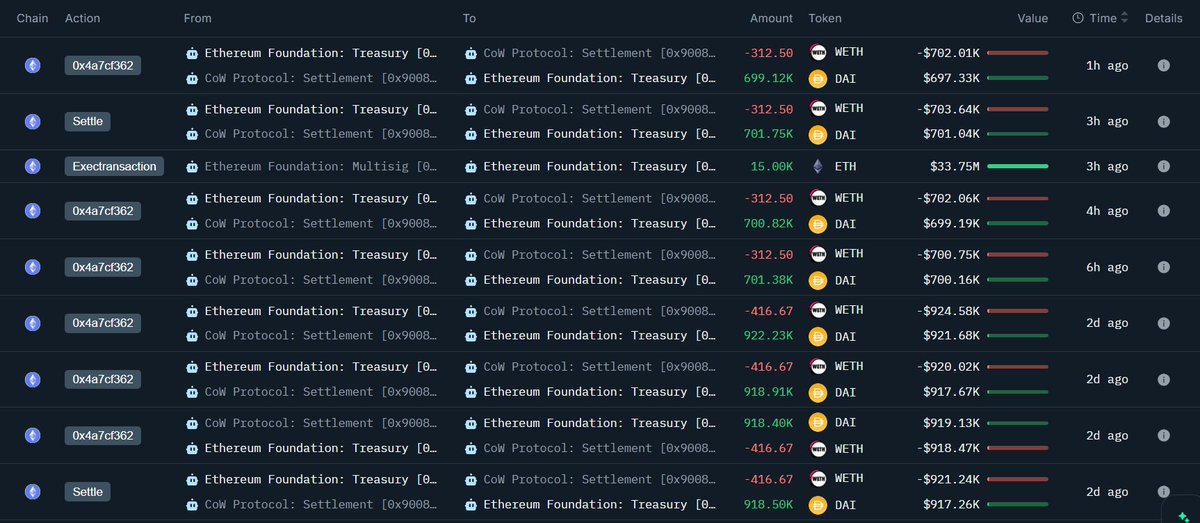Screen dimensions: 1200x523
Task: Click the Amount column header
Action: pos(771,18)
